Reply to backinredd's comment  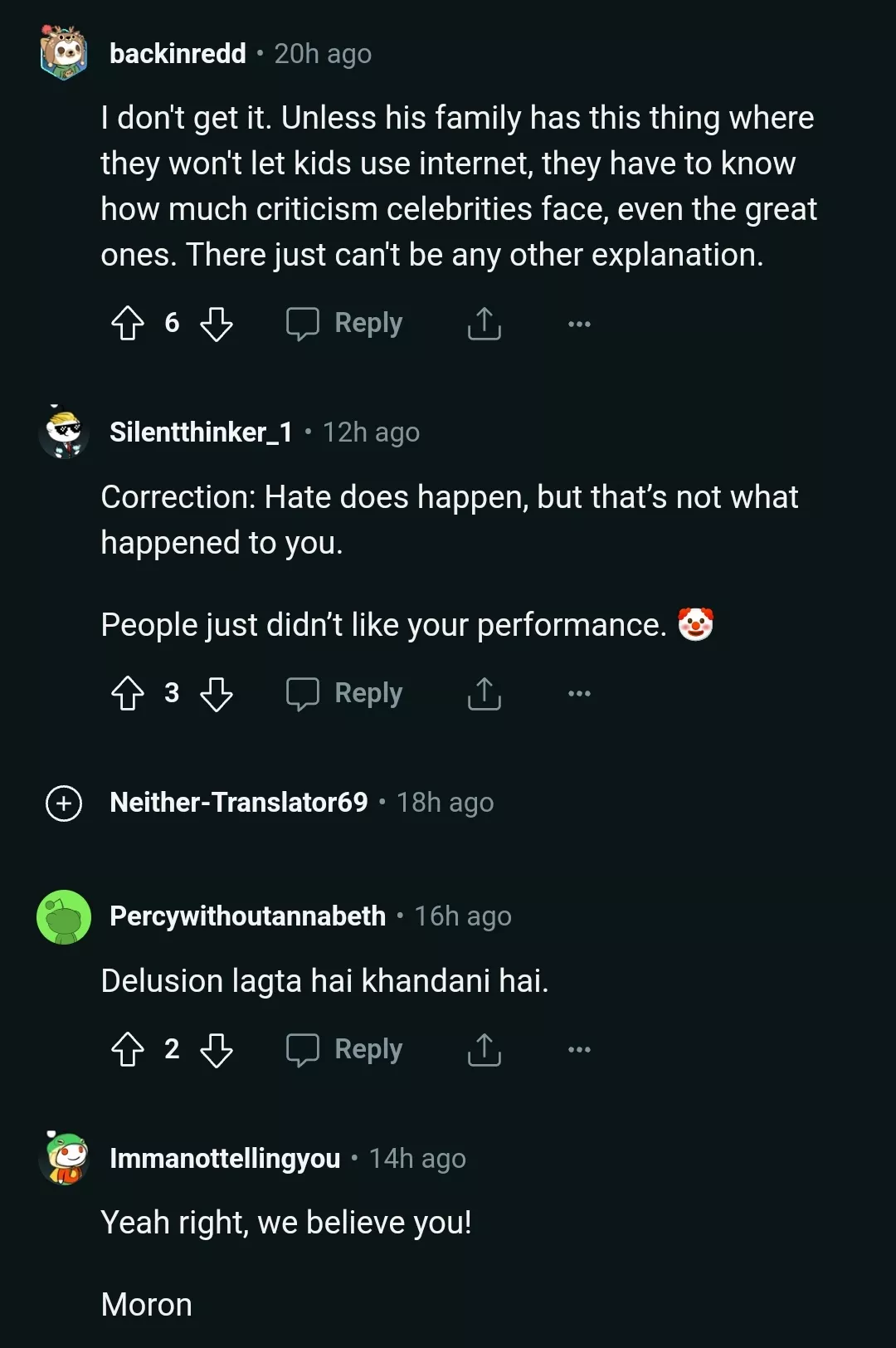coord(345,323)
